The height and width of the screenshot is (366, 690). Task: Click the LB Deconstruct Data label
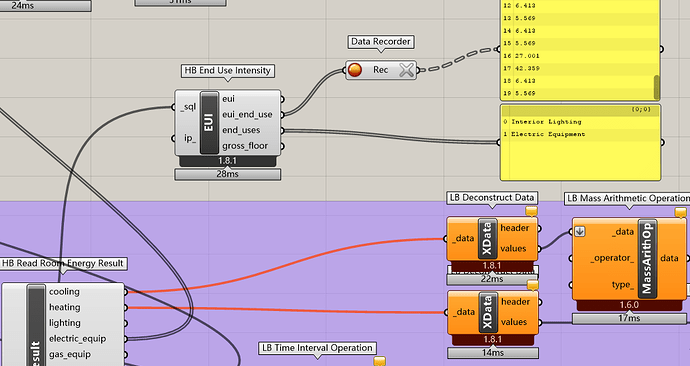492,198
